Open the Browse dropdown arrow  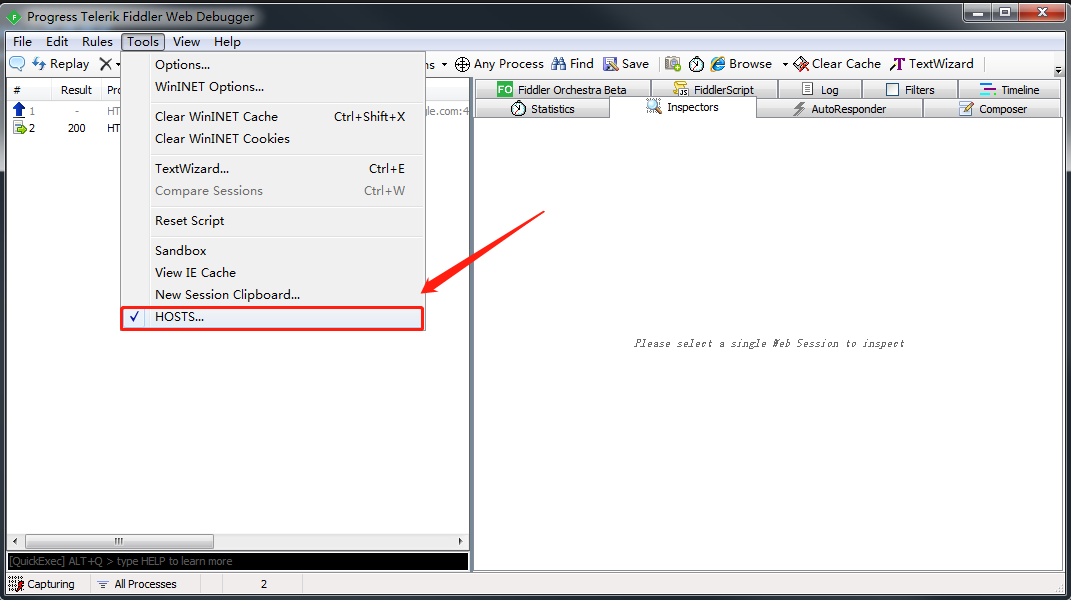coord(785,64)
